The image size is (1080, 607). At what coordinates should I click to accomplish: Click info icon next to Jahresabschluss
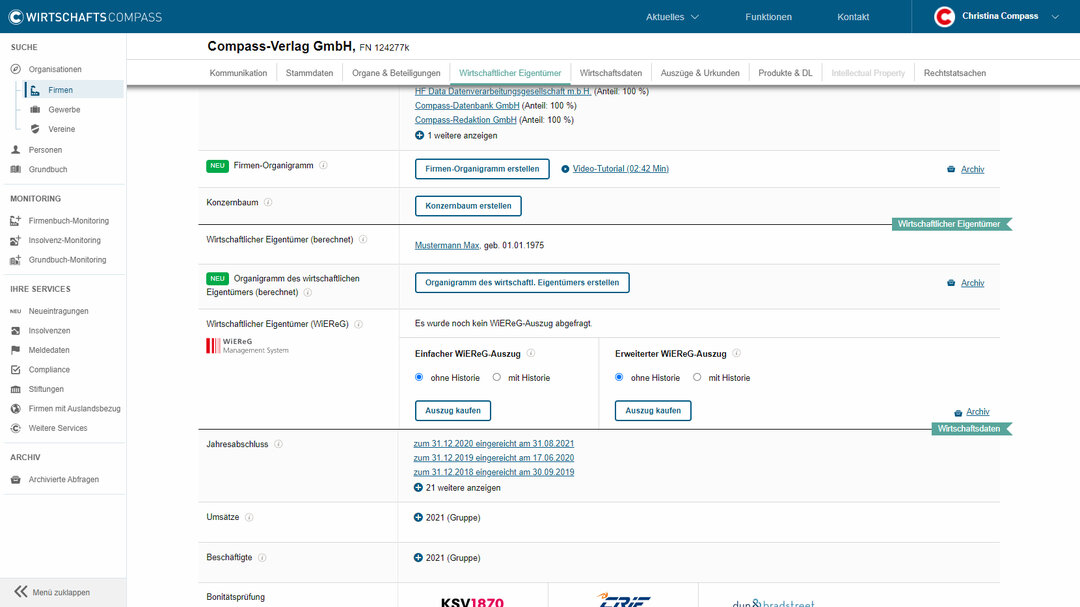coord(278,444)
